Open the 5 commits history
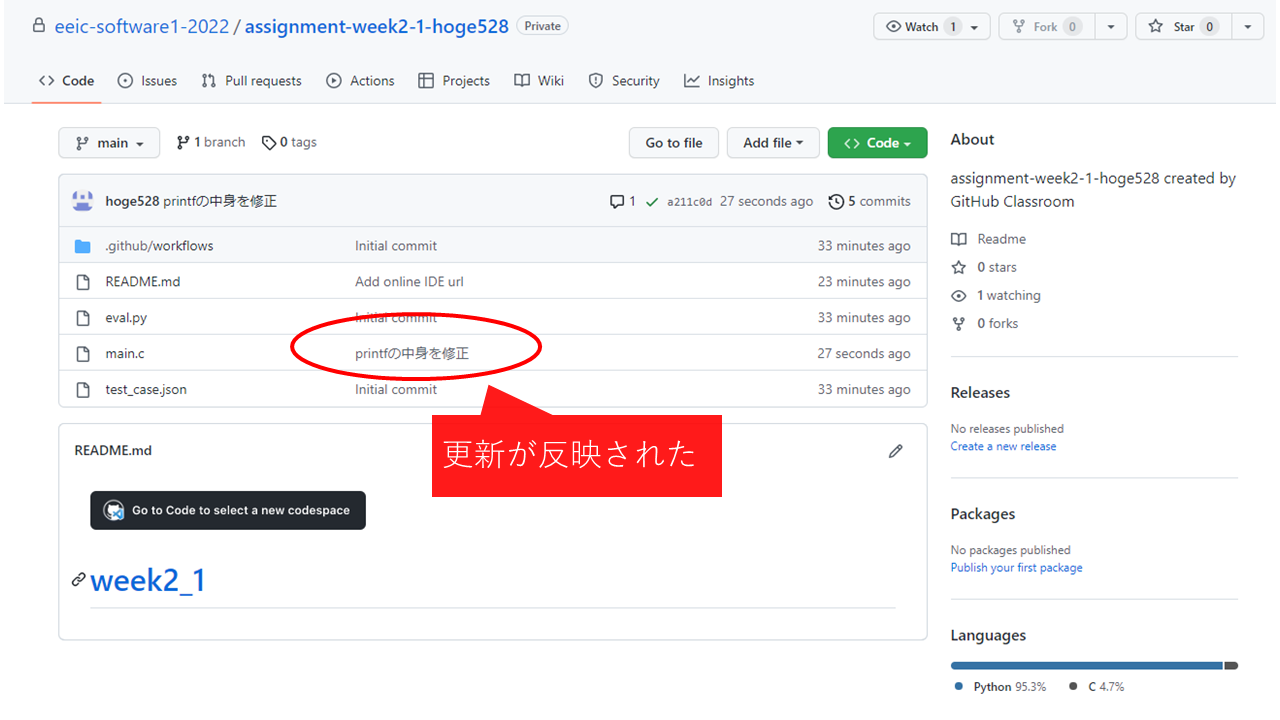 [869, 201]
